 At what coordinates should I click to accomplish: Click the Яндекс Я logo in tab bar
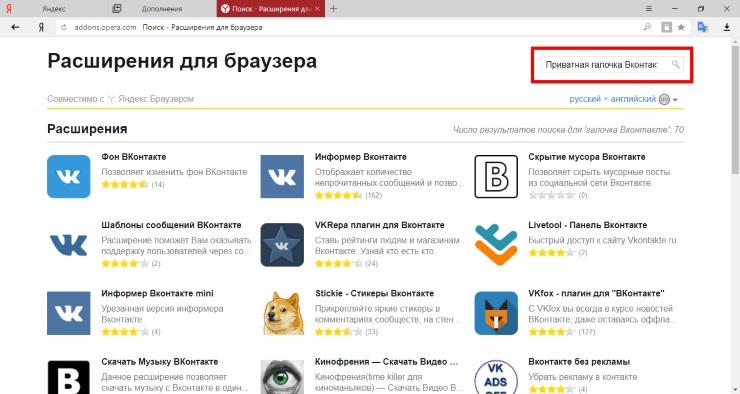pyautogui.click(x=8, y=8)
